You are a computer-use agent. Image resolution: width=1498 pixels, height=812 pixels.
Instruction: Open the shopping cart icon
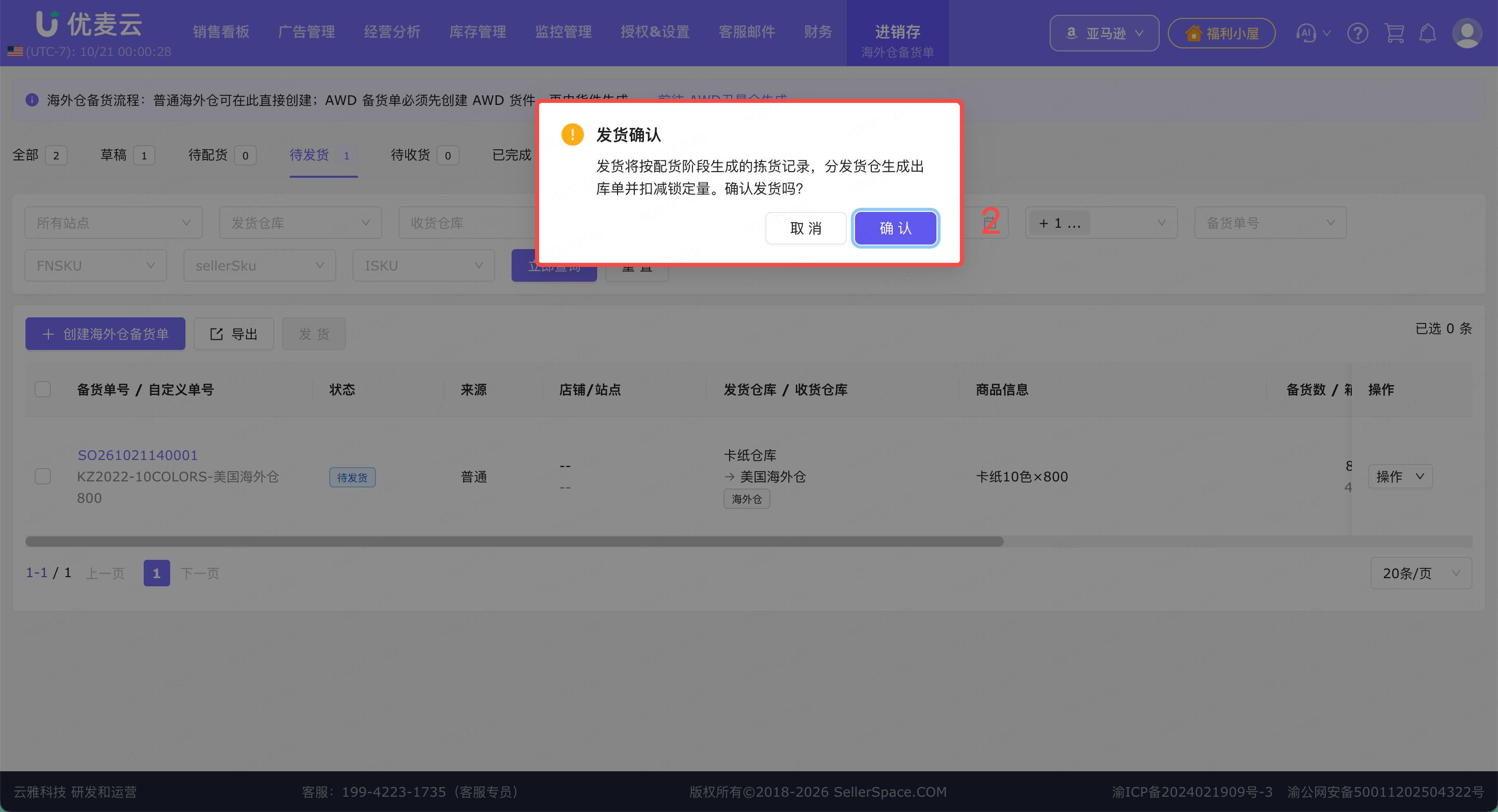(x=1394, y=33)
